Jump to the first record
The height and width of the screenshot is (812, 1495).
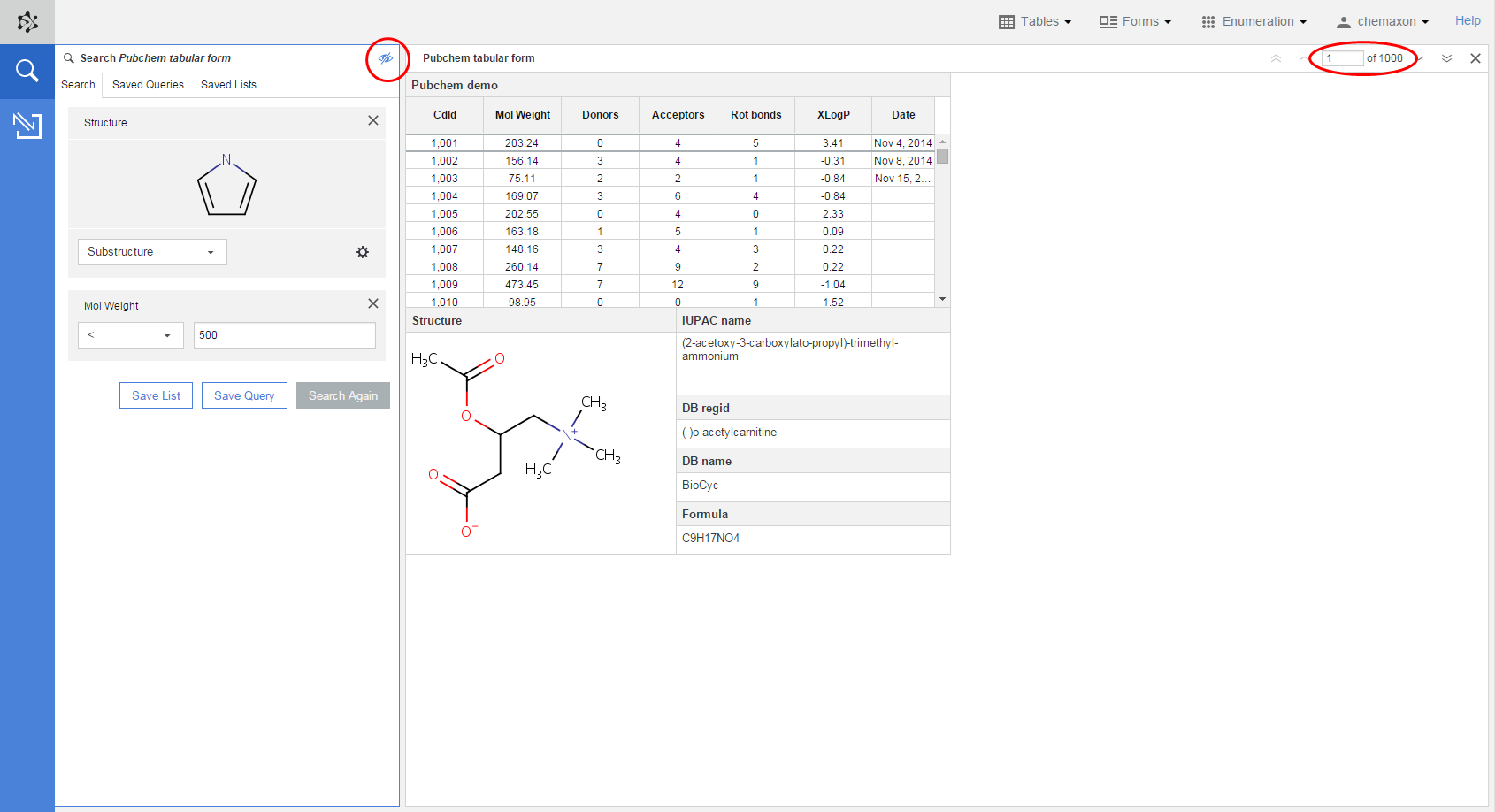(x=1276, y=58)
